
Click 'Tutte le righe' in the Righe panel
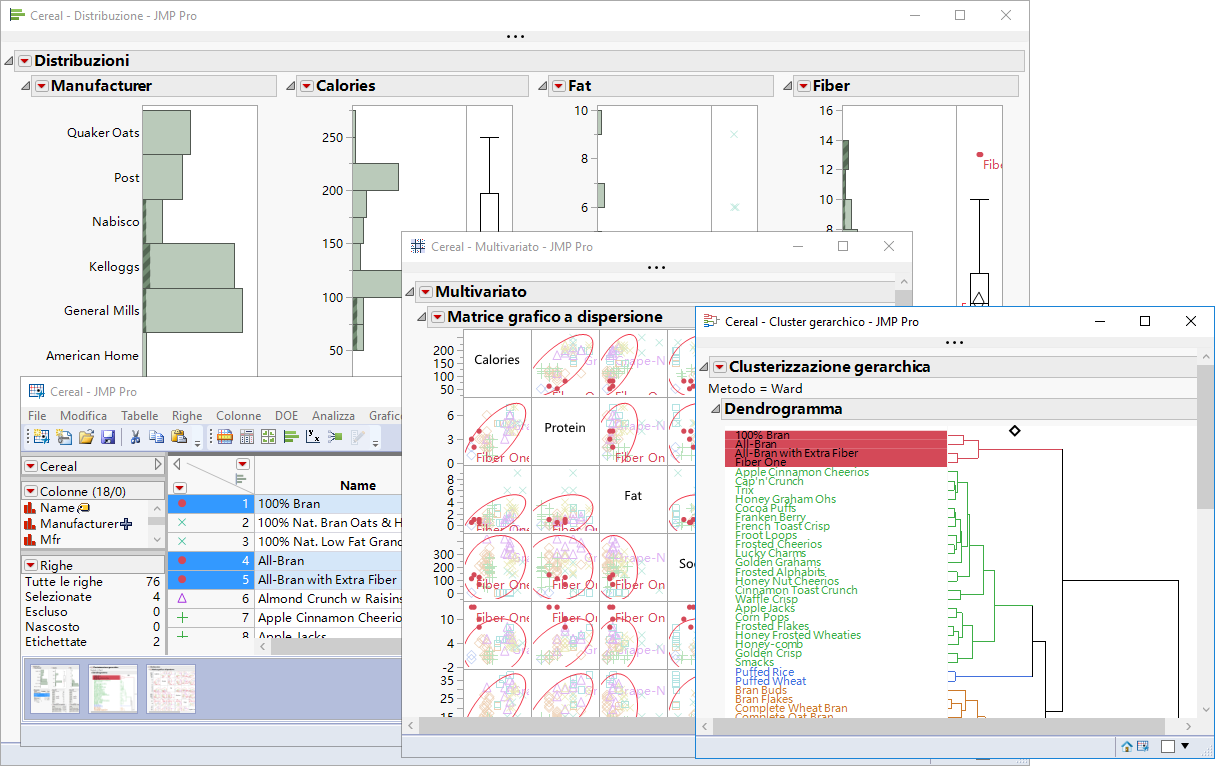[66, 581]
